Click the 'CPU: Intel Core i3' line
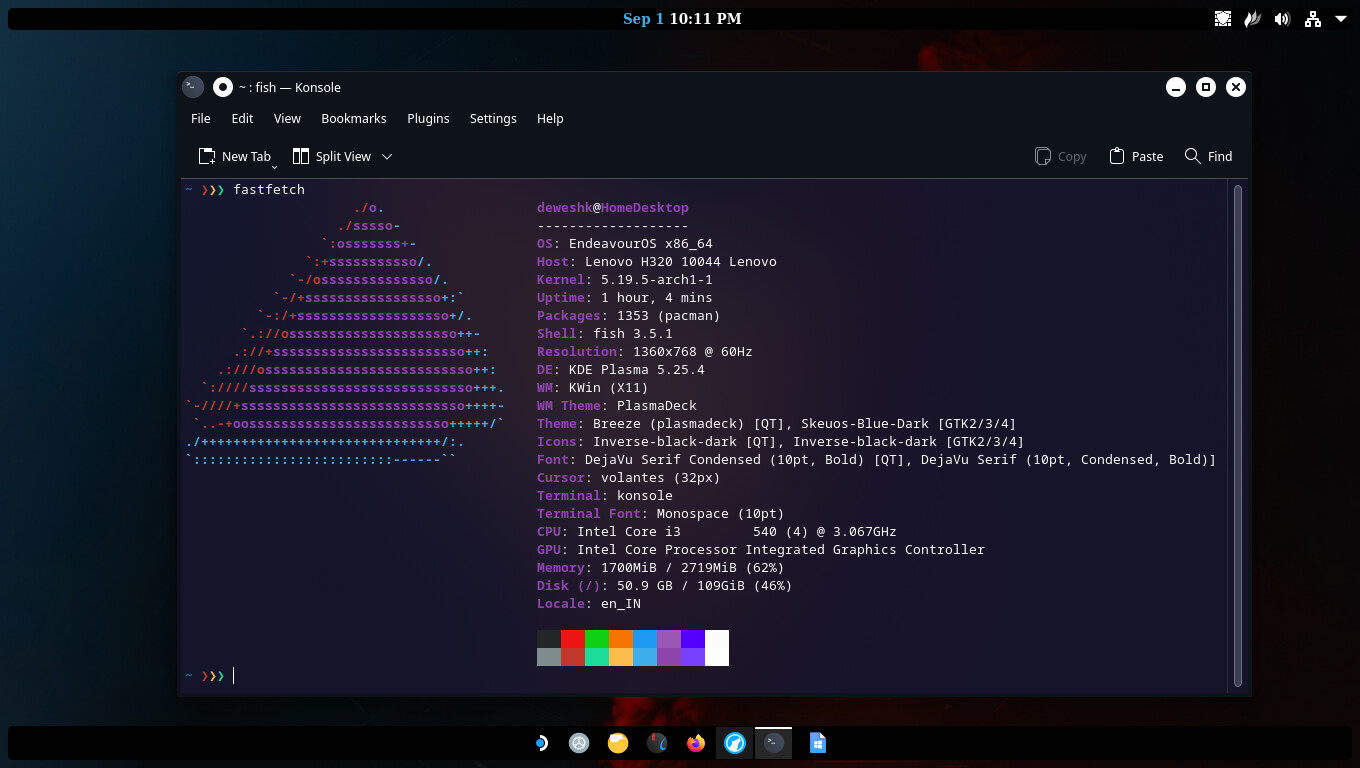Image resolution: width=1360 pixels, height=768 pixels. click(717, 531)
